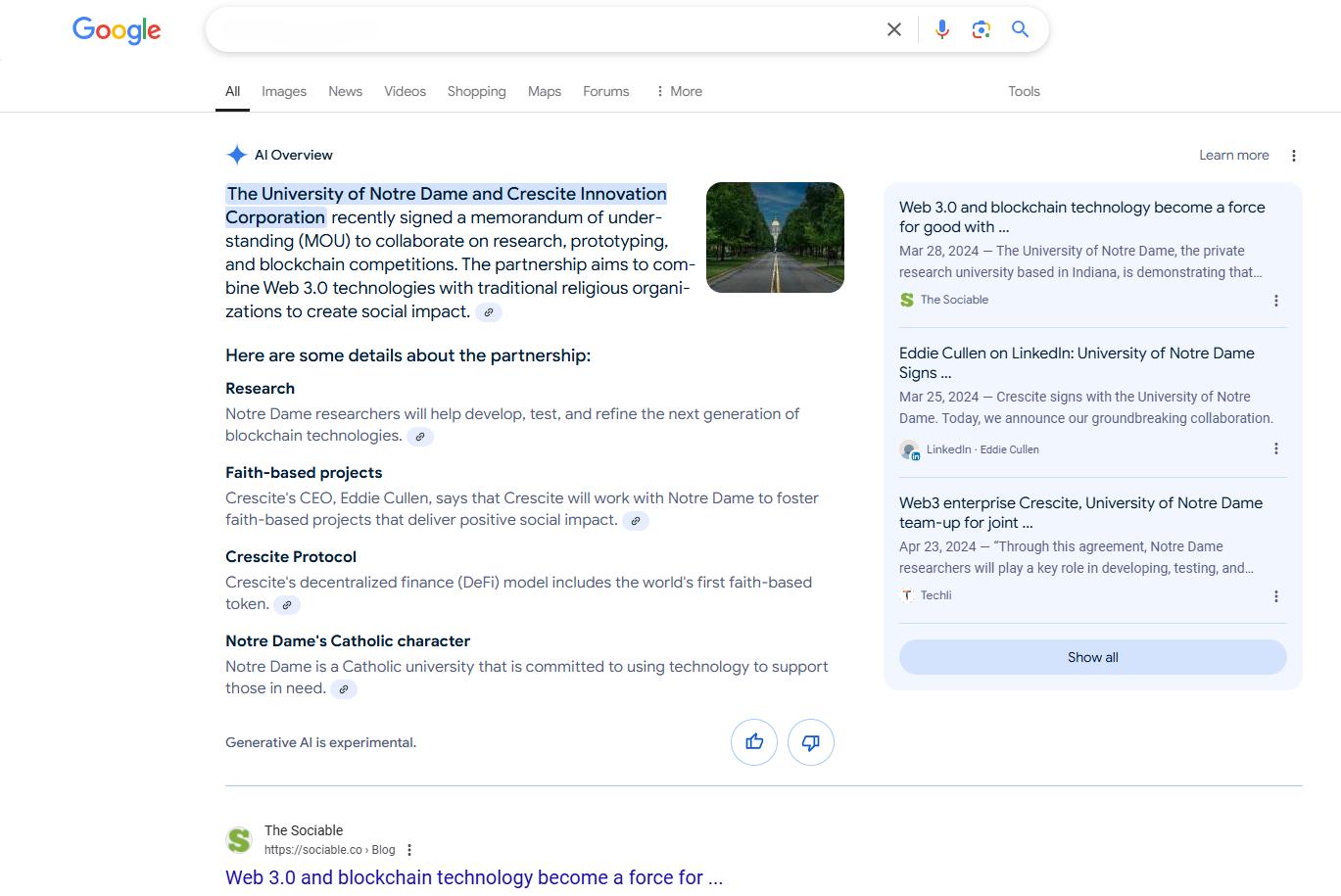The width and height of the screenshot is (1341, 896).
Task: Open 'Eddie Cullen on LinkedIn' source card
Action: click(1077, 363)
